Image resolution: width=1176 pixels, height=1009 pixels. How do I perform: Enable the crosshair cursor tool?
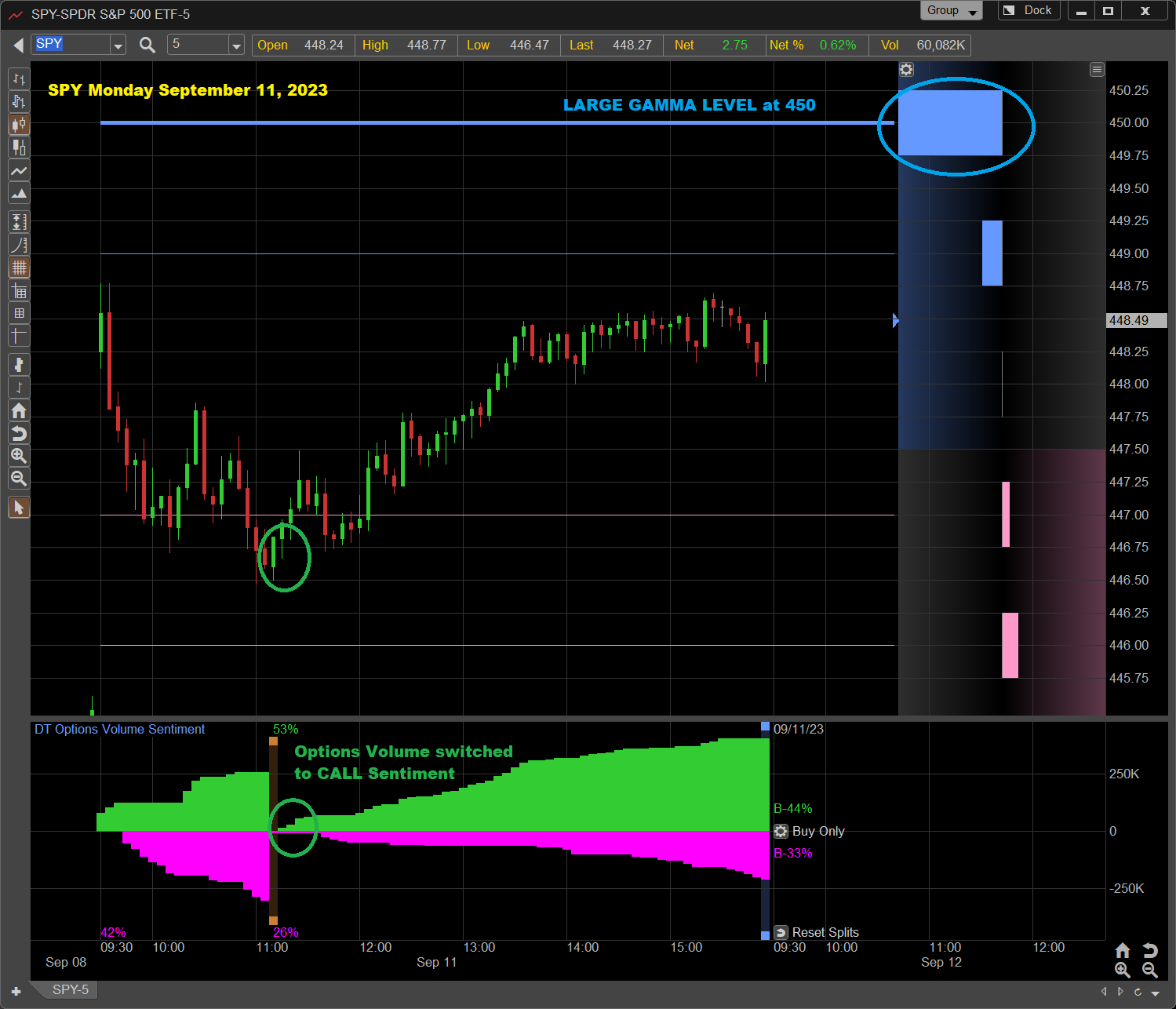pos(19,336)
